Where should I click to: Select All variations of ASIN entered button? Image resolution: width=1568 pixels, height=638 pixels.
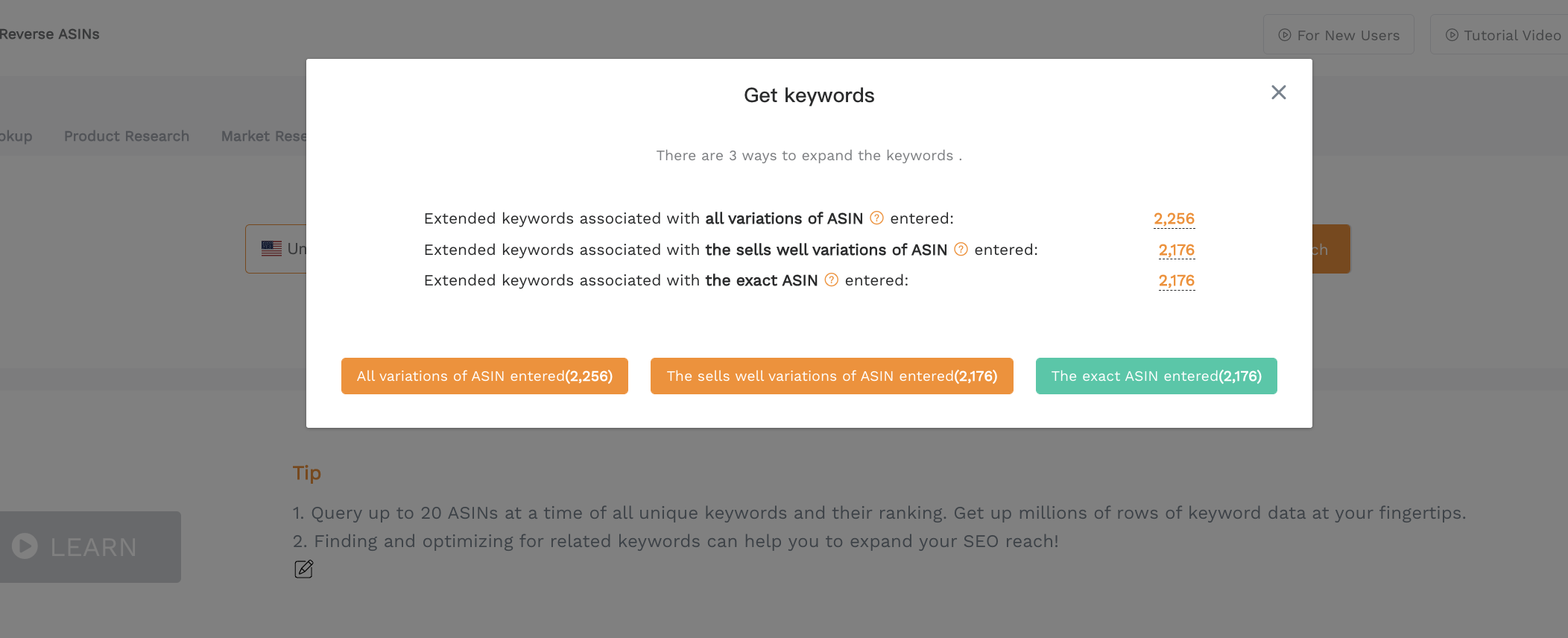click(484, 376)
